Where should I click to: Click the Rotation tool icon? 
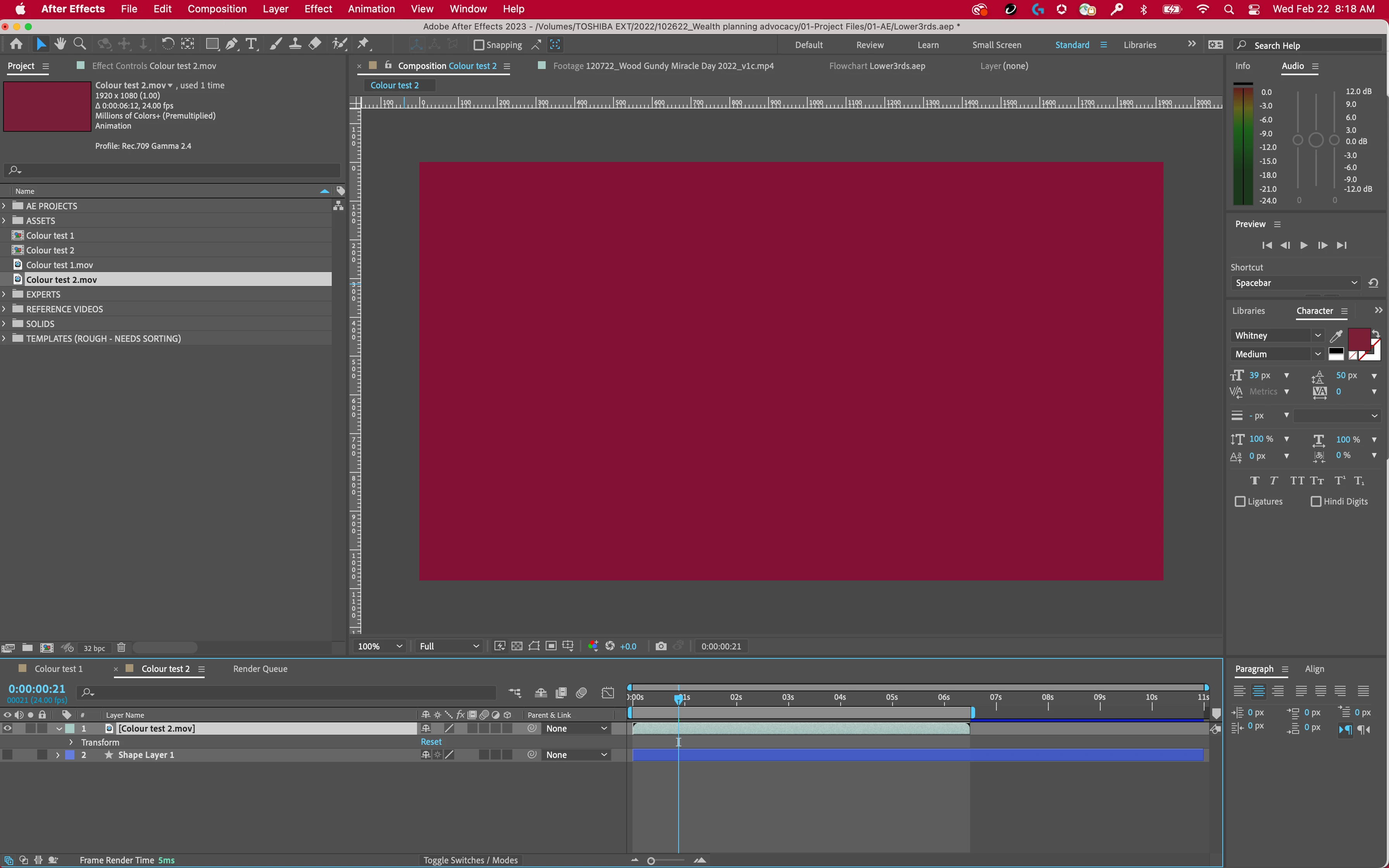point(167,44)
